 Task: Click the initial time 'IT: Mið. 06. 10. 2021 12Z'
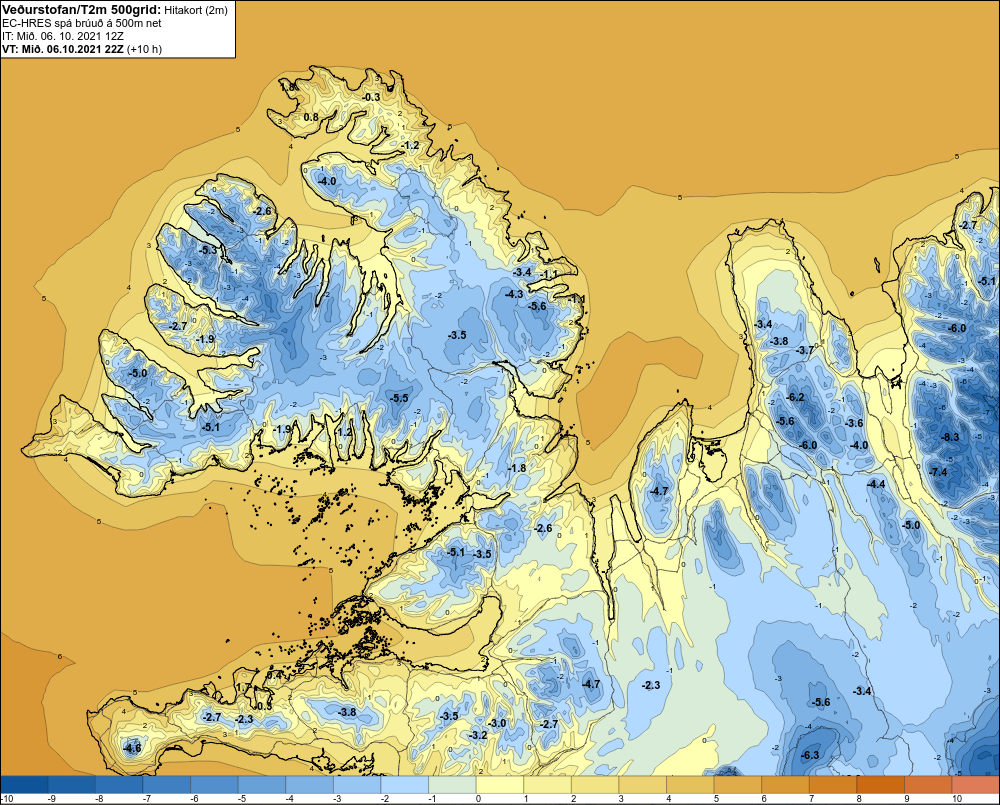64,36
